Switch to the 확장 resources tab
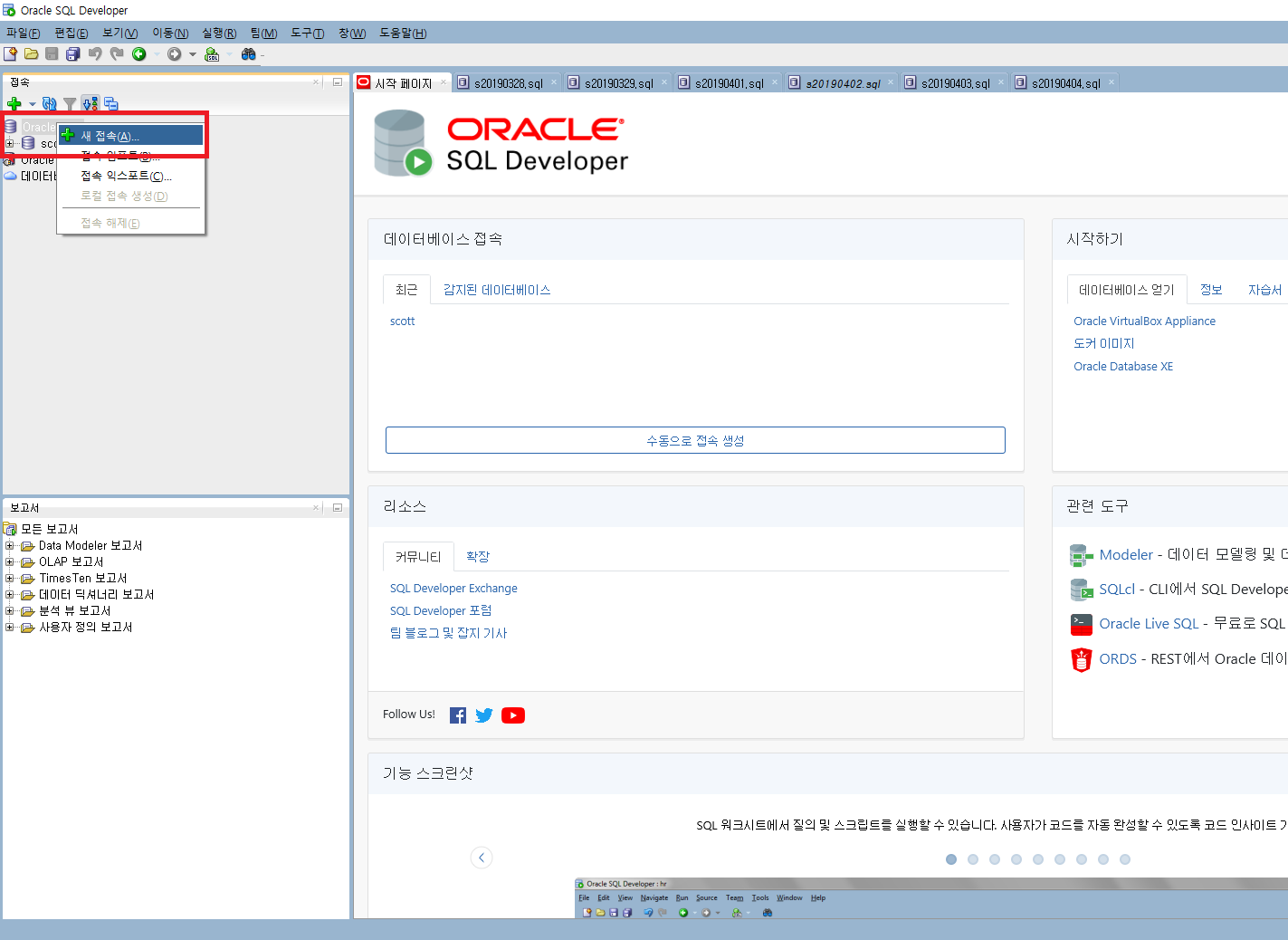 (477, 556)
